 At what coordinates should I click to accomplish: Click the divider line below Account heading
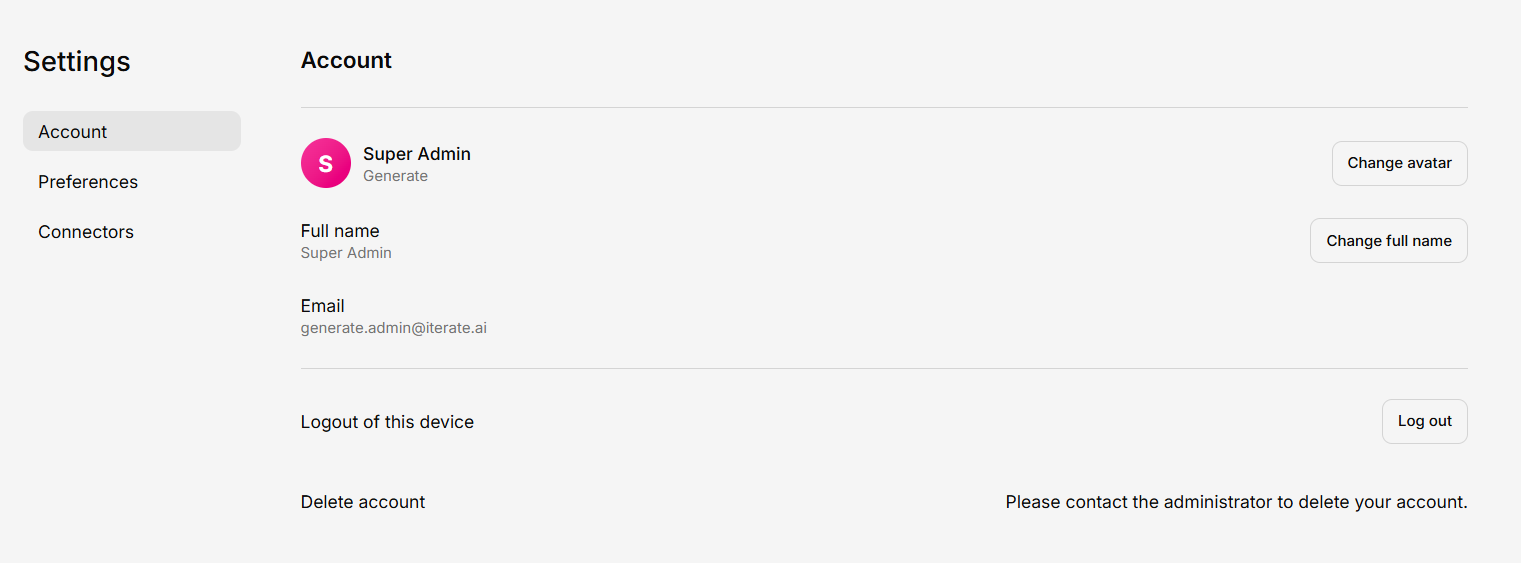pyautogui.click(x=884, y=107)
